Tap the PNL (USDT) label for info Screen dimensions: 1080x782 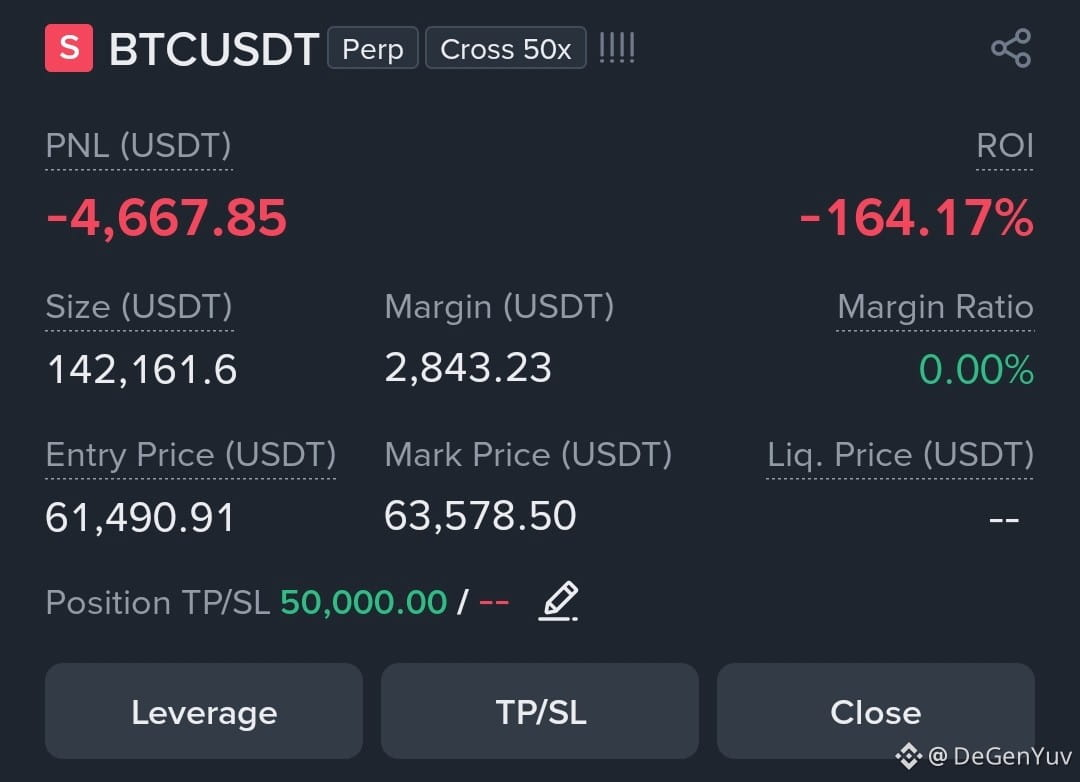pyautogui.click(x=138, y=145)
